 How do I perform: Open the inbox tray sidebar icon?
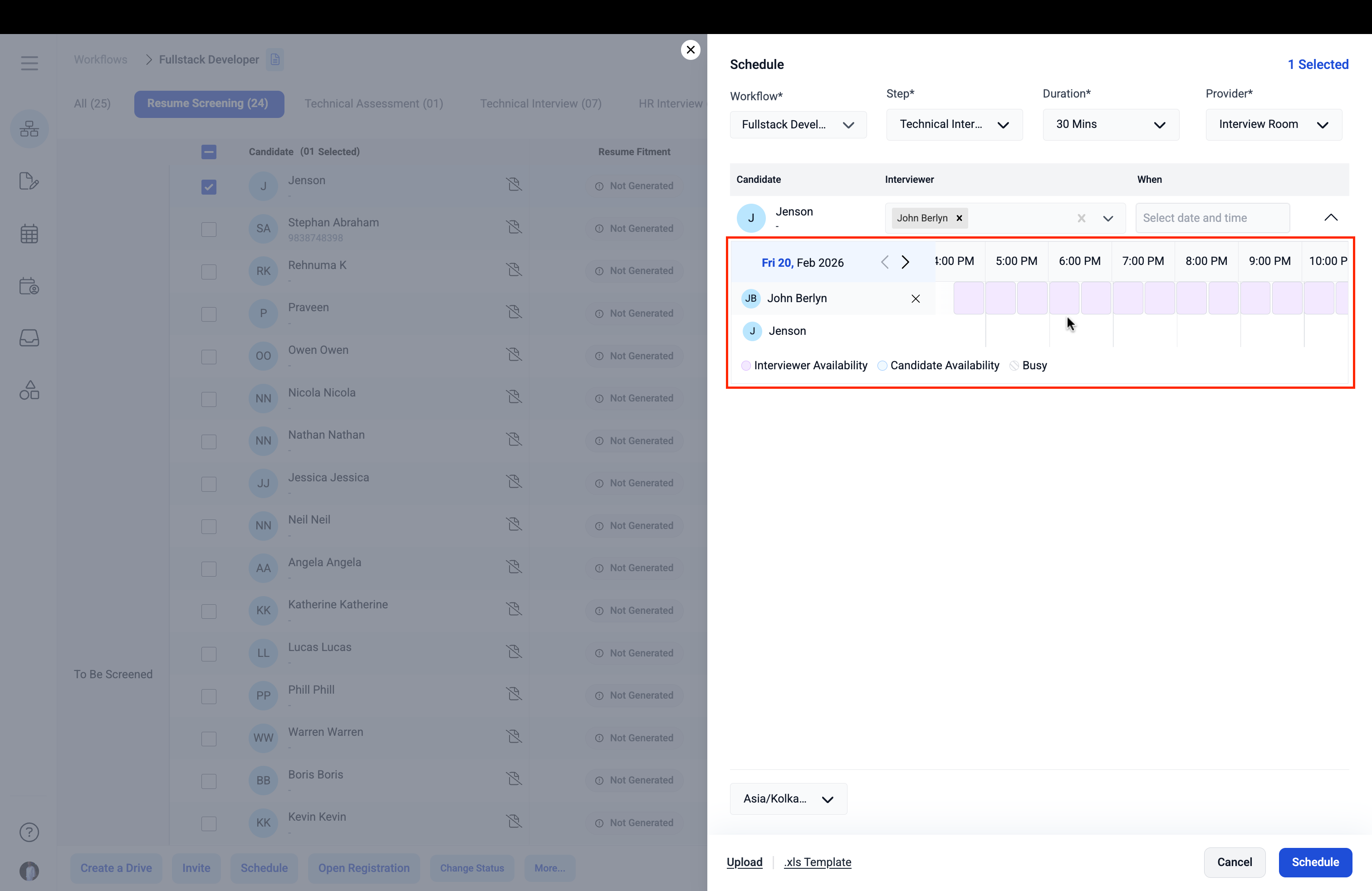coord(29,338)
